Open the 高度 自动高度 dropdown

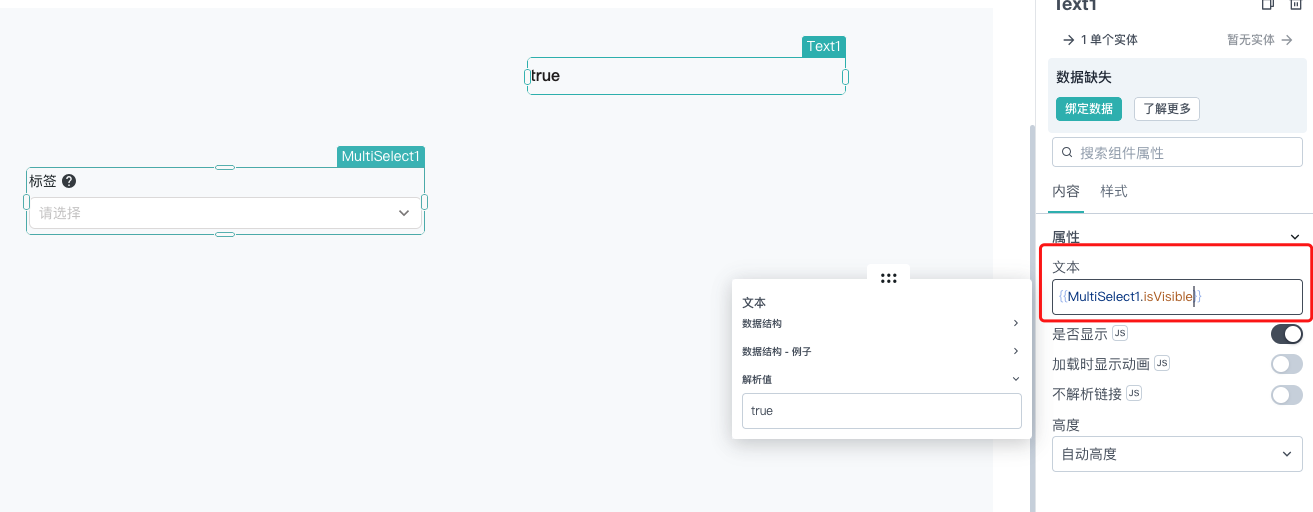[x=1177, y=454]
